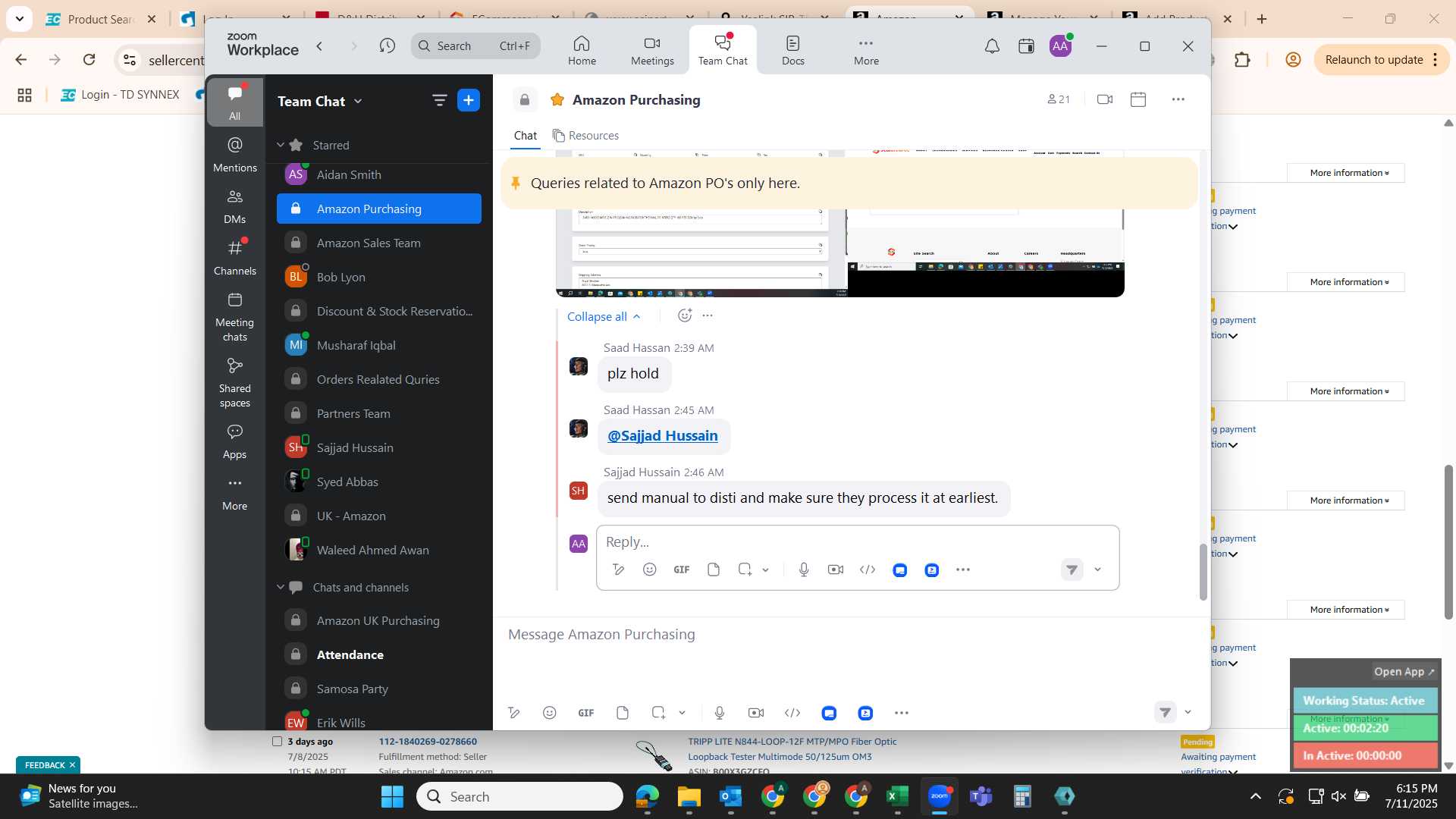Select All in the chat sidebar
The height and width of the screenshot is (819, 1456).
(x=235, y=102)
